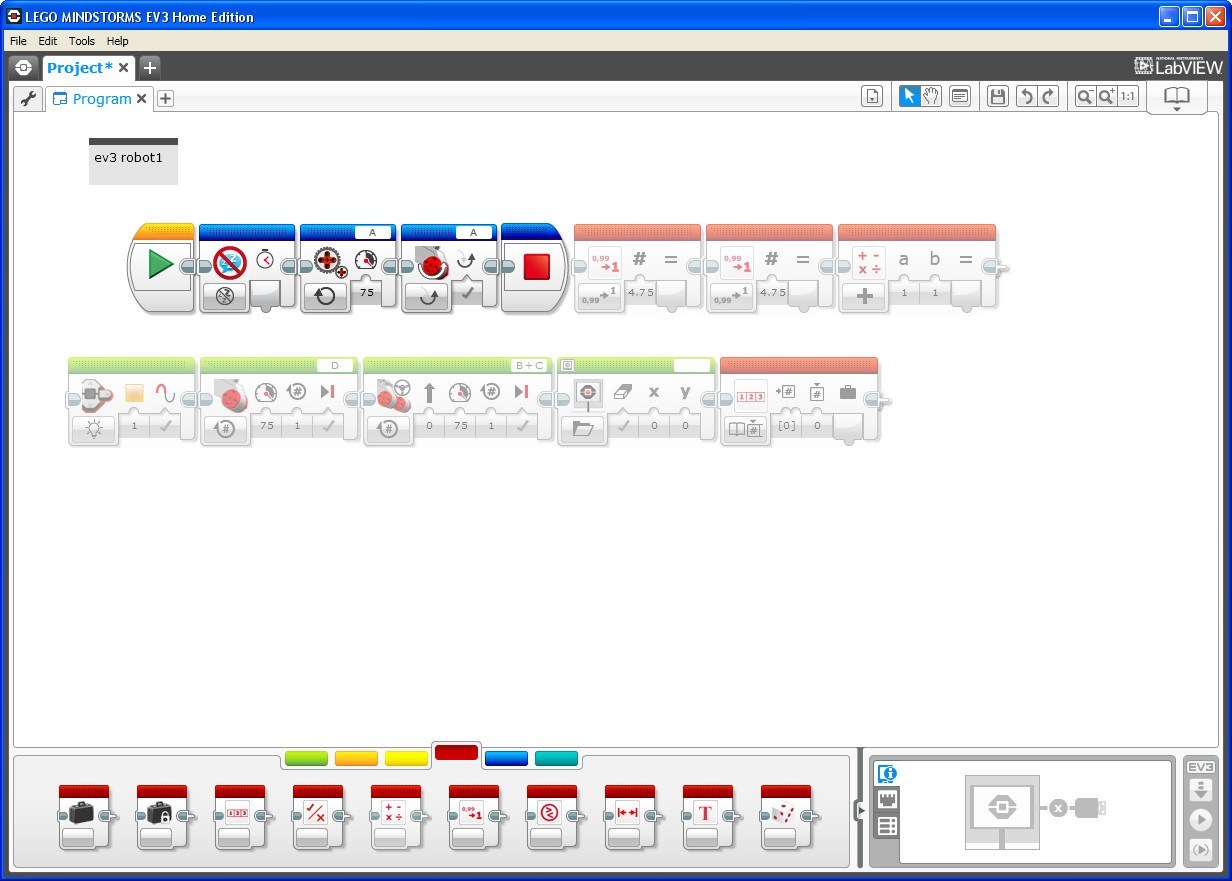Click the Variable briefcase block in palette
The height and width of the screenshot is (881, 1232).
point(84,814)
